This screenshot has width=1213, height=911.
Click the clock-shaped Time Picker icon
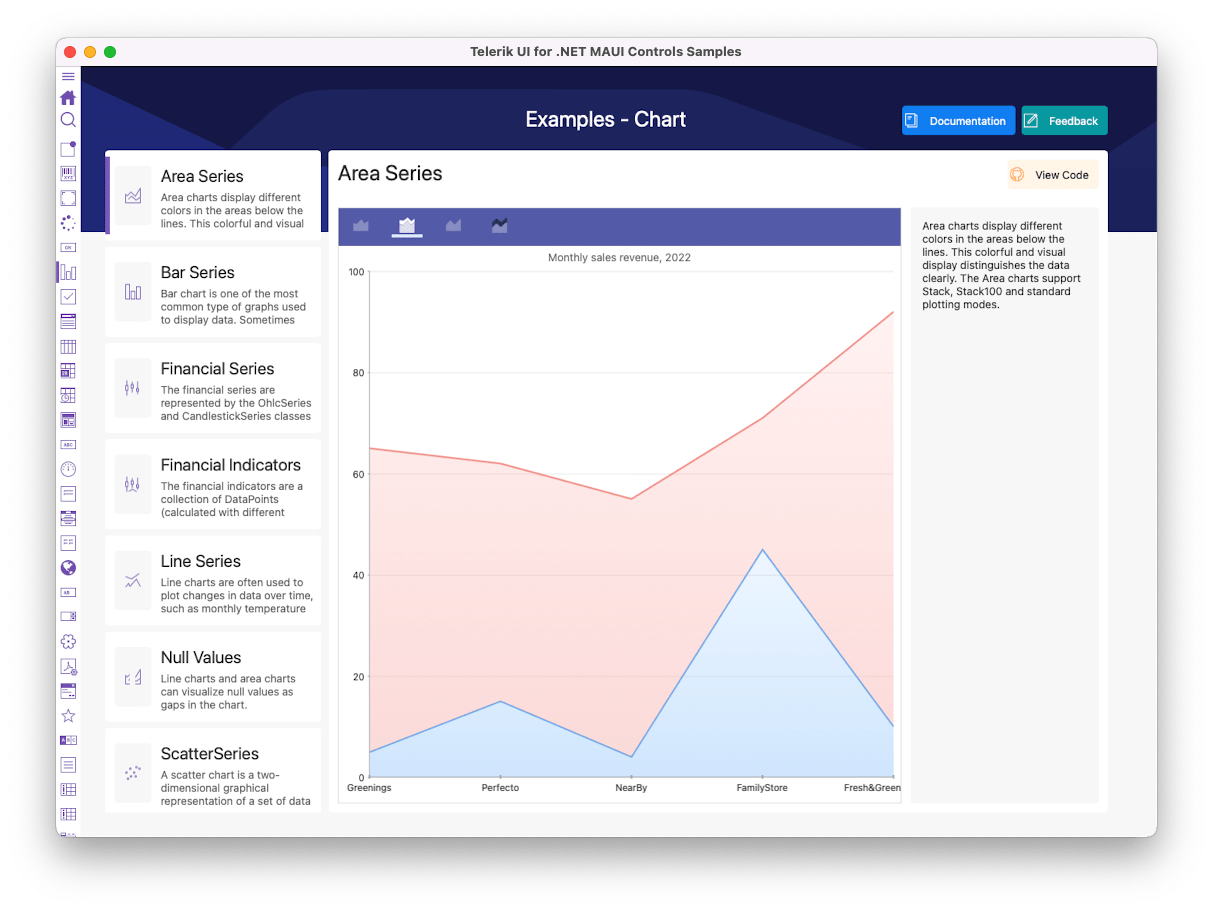[68, 469]
